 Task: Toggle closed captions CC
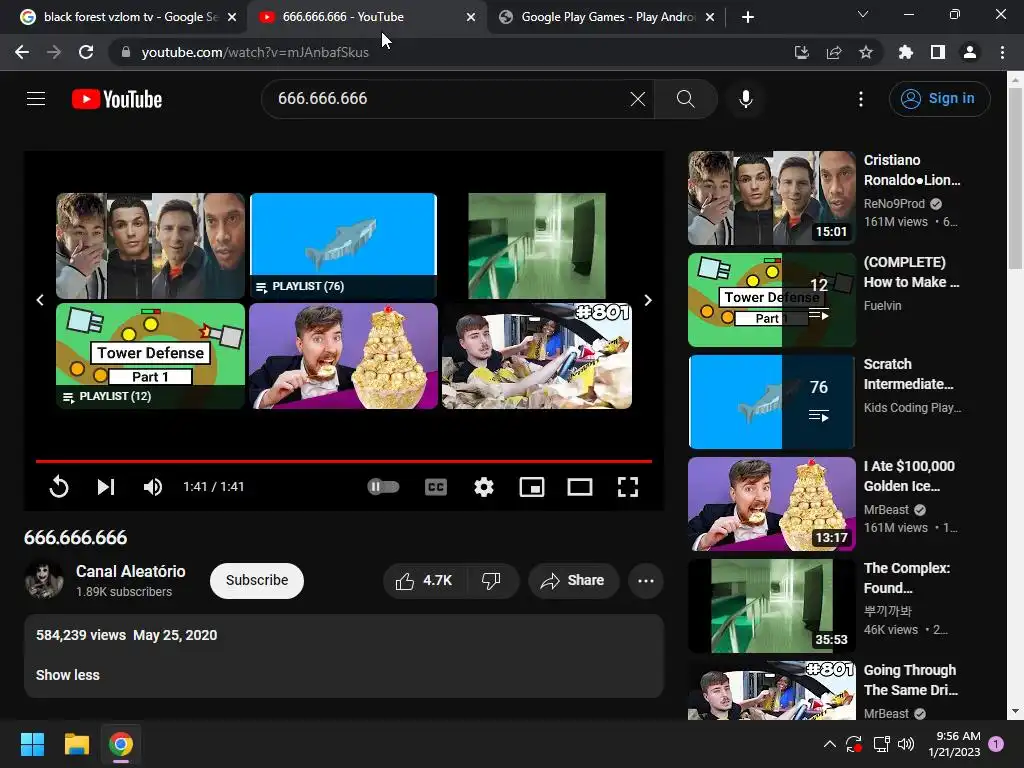[436, 487]
